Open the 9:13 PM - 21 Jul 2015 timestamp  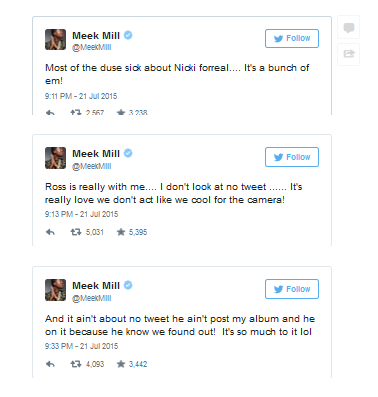(81, 214)
